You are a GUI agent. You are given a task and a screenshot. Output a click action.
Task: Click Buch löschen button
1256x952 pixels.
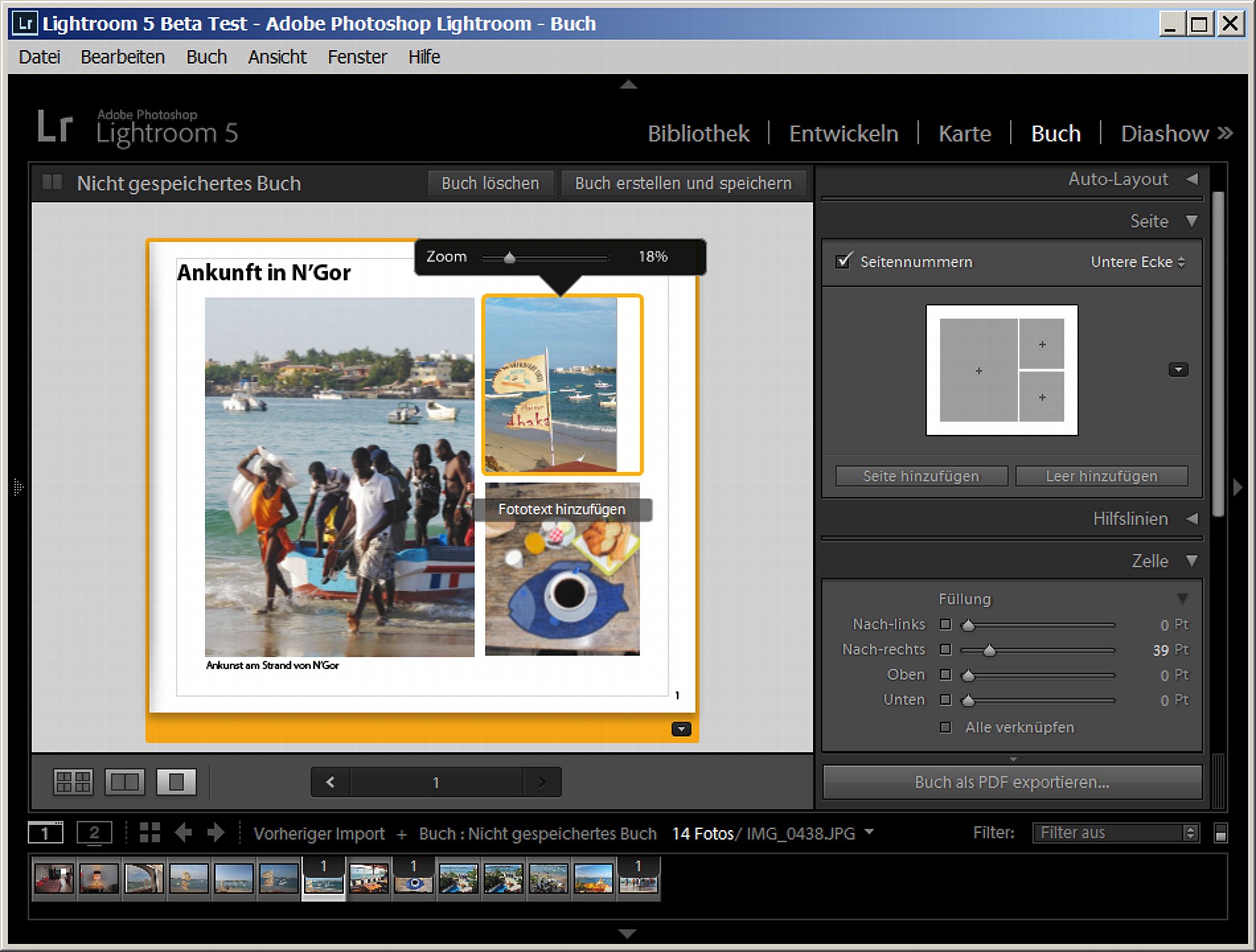pyautogui.click(x=490, y=183)
